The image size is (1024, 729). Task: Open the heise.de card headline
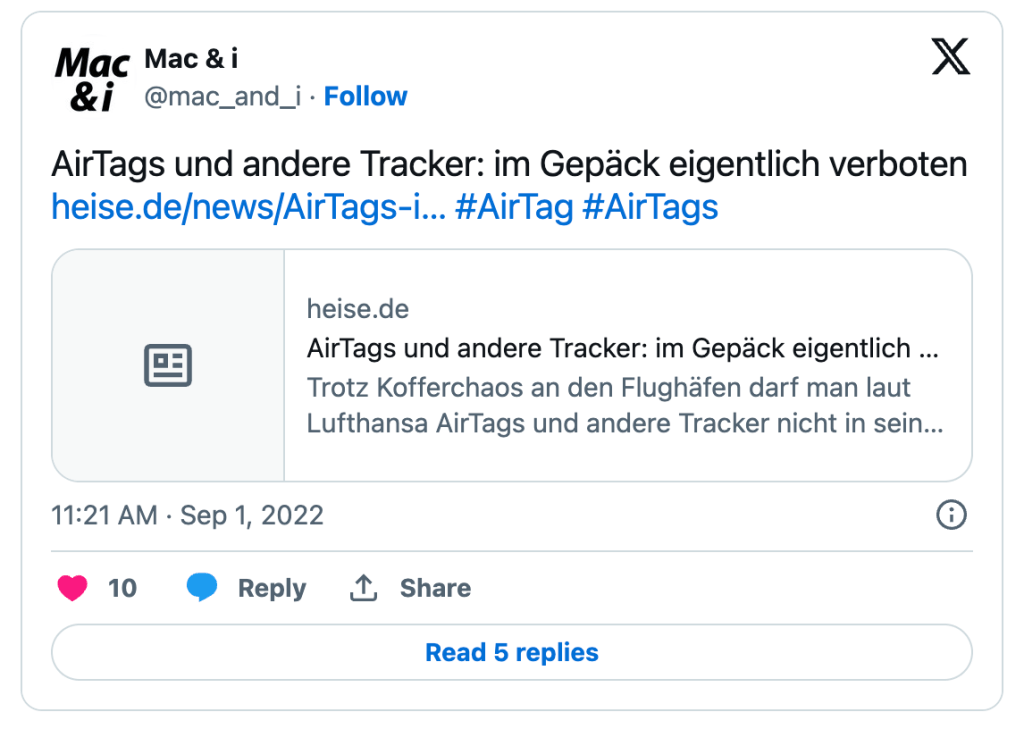(624, 349)
